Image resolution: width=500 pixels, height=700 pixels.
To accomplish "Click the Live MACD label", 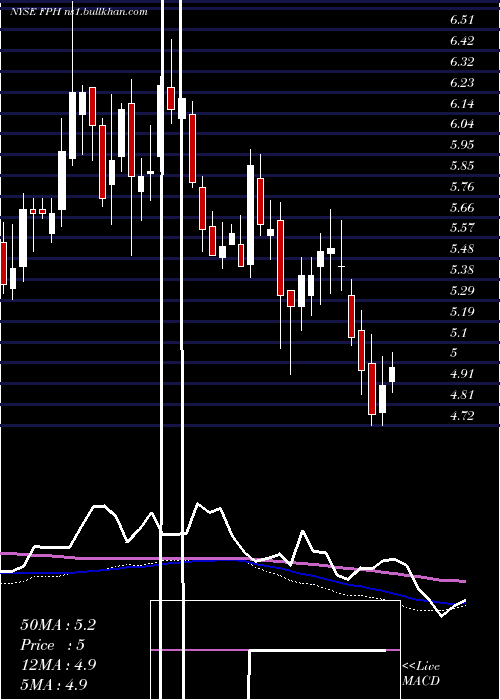I will point(421,673).
